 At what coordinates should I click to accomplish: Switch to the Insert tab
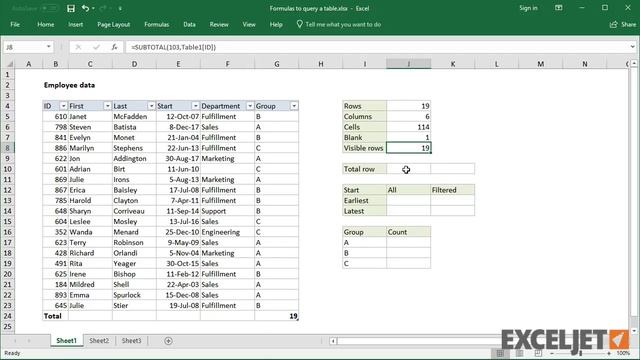pyautogui.click(x=76, y=24)
